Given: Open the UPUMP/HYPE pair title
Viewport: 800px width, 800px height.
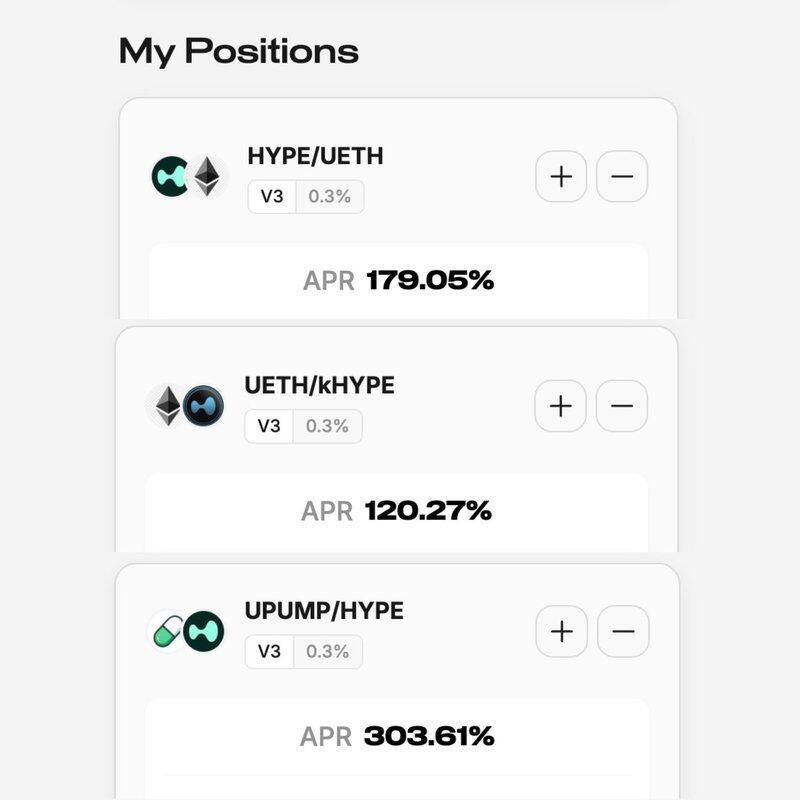Looking at the screenshot, I should [324, 610].
